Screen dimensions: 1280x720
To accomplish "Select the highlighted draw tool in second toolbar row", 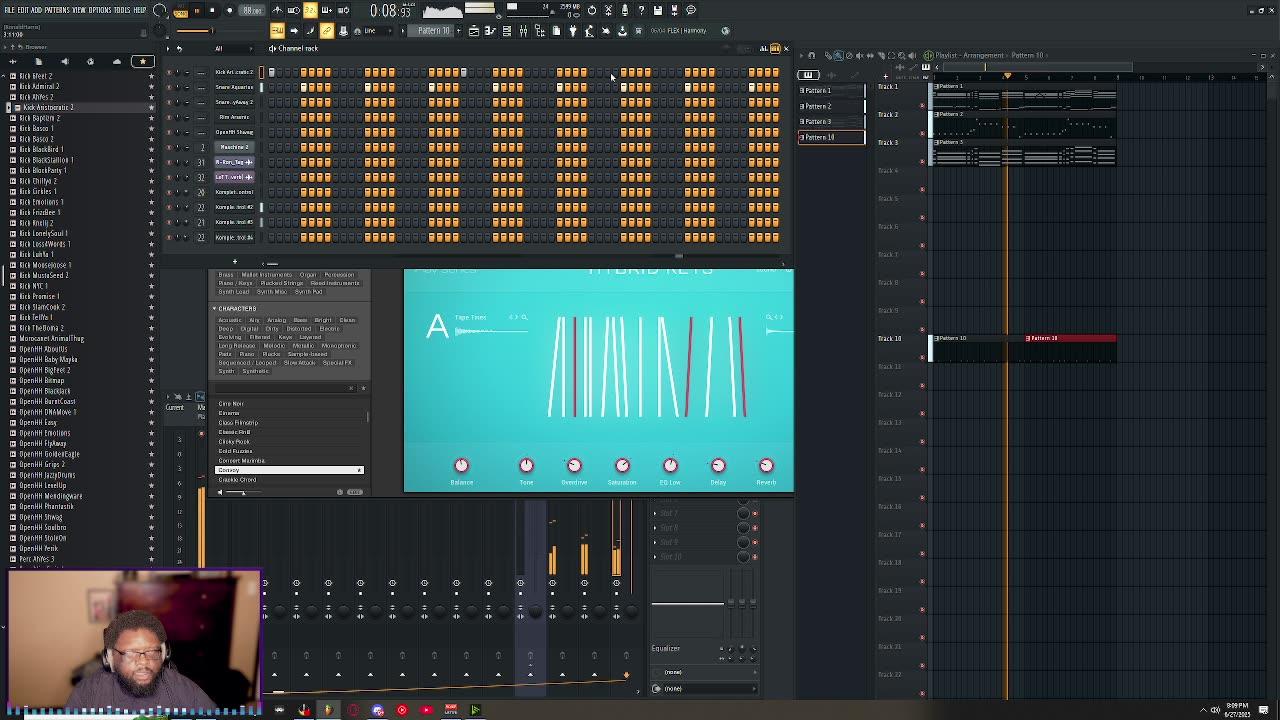I will tap(277, 30).
